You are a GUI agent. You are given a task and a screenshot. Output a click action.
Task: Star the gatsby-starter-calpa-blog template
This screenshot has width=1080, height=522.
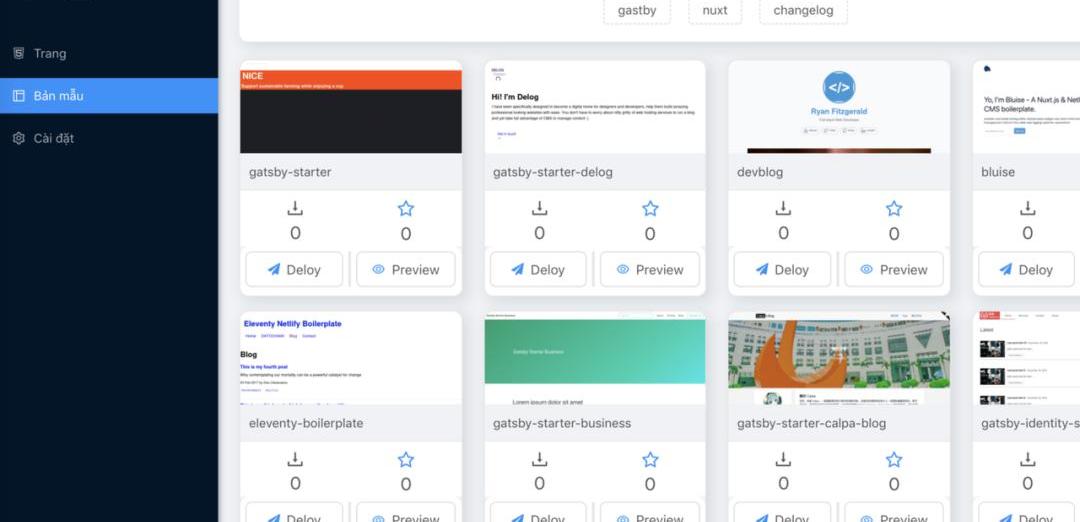(893, 460)
